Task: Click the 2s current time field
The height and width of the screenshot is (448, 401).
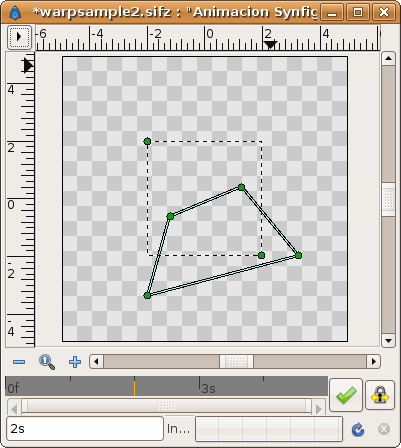Action: pyautogui.click(x=85, y=429)
